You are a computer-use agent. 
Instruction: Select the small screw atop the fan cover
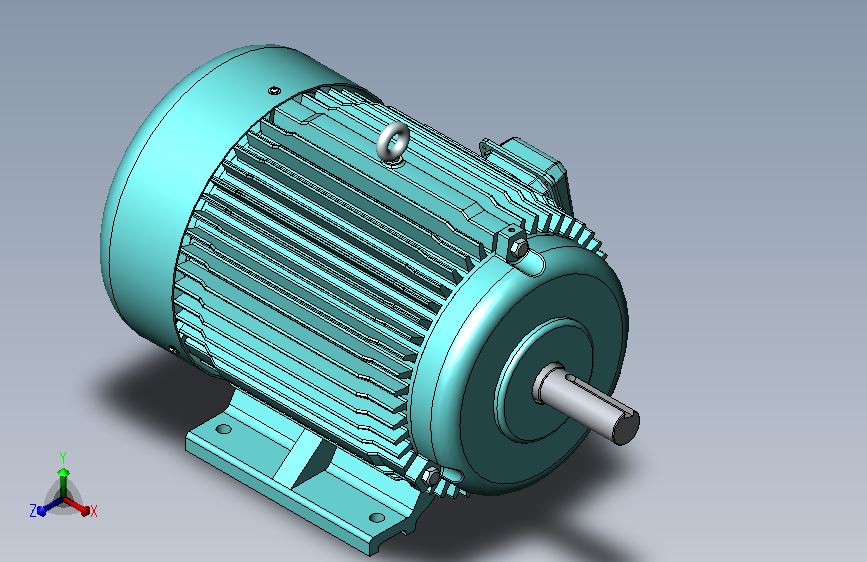(274, 90)
